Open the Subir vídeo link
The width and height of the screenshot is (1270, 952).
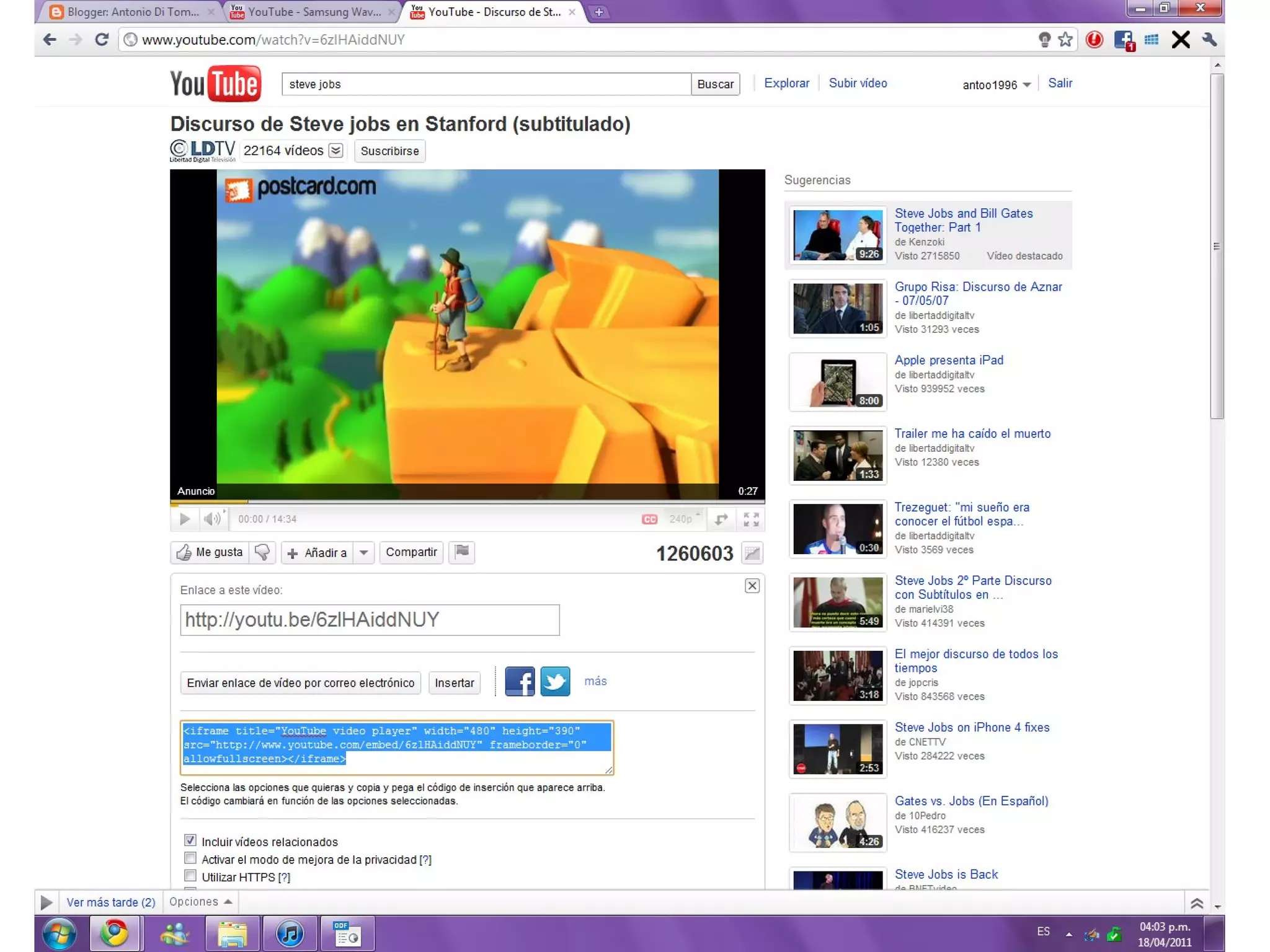click(858, 83)
